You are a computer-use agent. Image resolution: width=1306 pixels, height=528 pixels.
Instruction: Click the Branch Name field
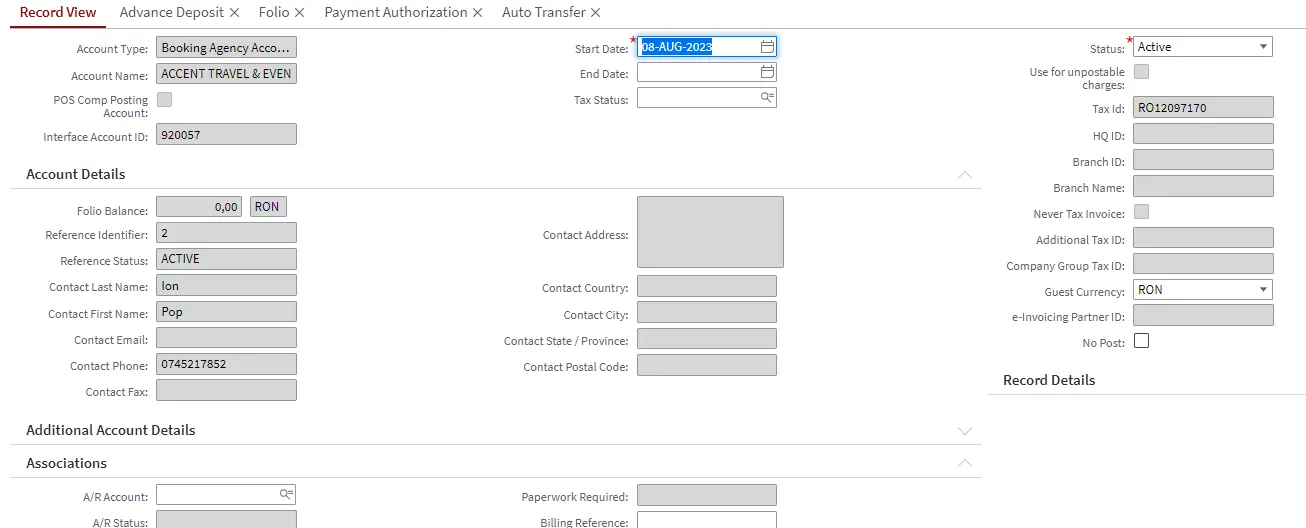1204,186
